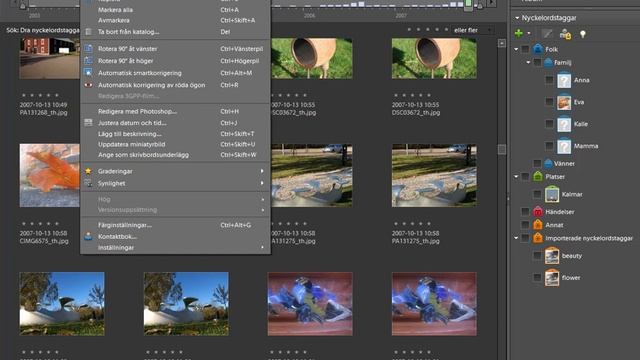Click the light bulb tips icon
This screenshot has height=360, width=640.
coord(583,34)
